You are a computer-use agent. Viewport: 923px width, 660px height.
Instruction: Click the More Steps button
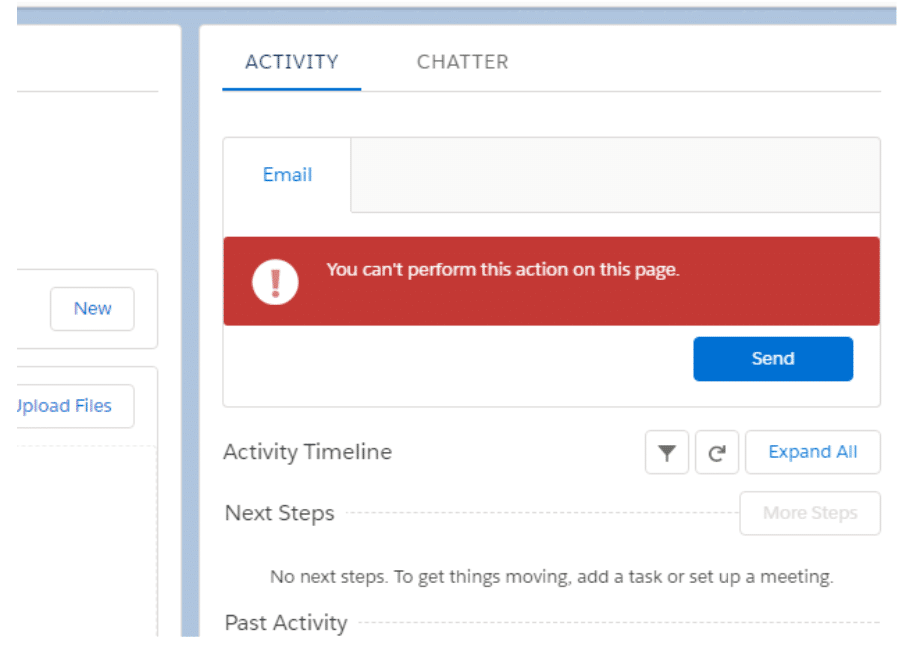(x=809, y=513)
